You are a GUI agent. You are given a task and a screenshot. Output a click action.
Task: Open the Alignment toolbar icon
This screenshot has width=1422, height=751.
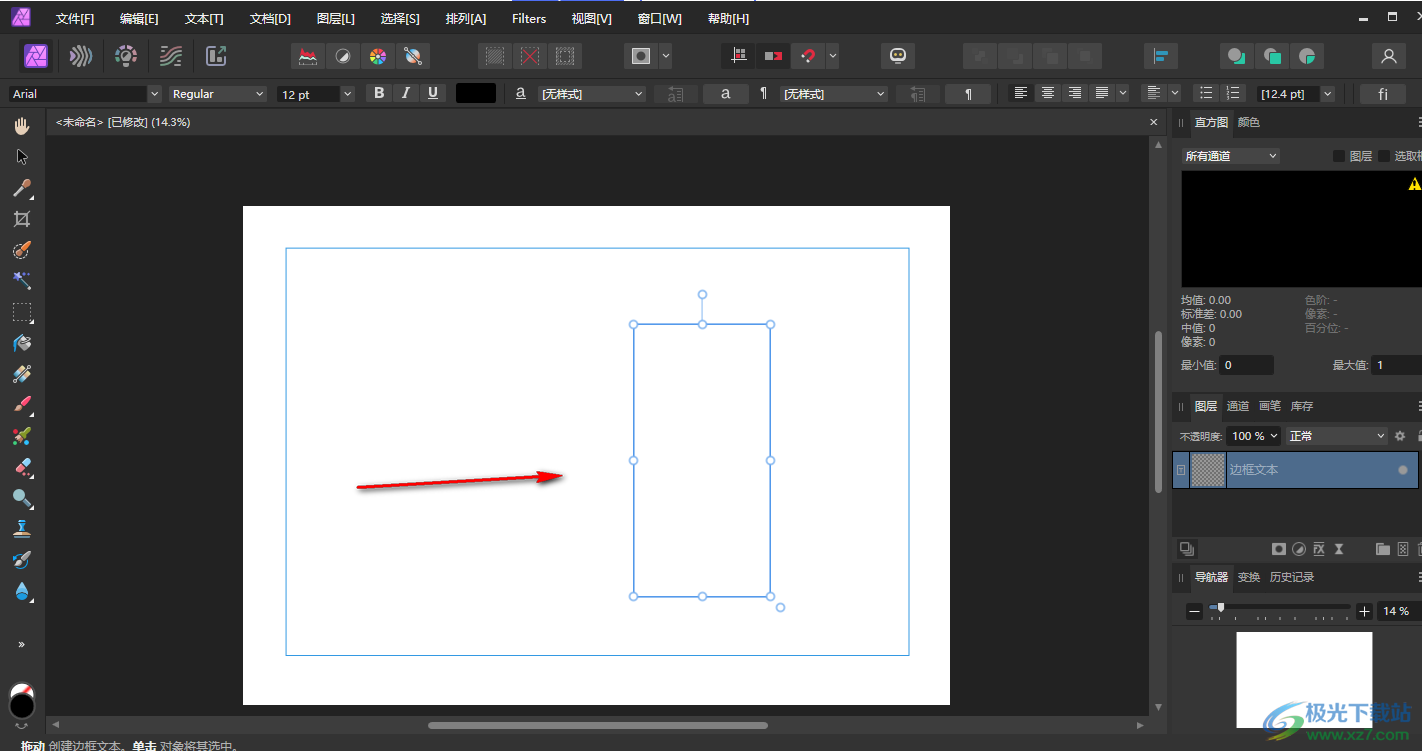(x=1161, y=57)
